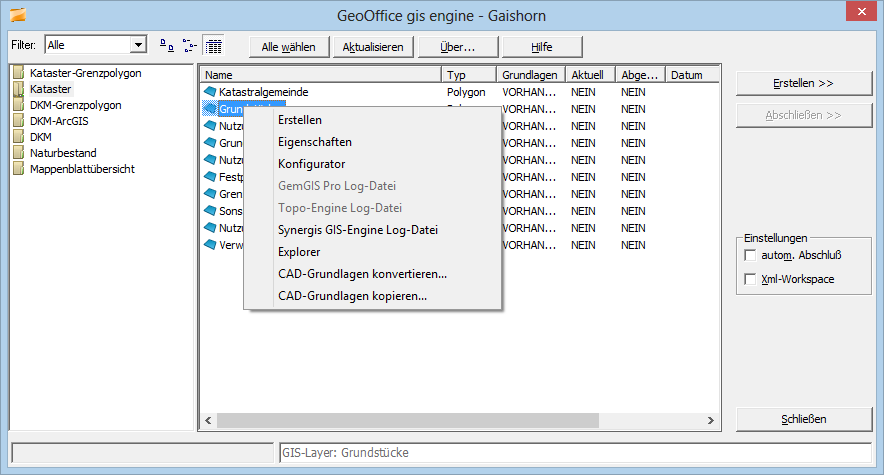Click the Polygon type cell of Katastralgemeinde
This screenshot has height=475, width=884.
pos(466,92)
